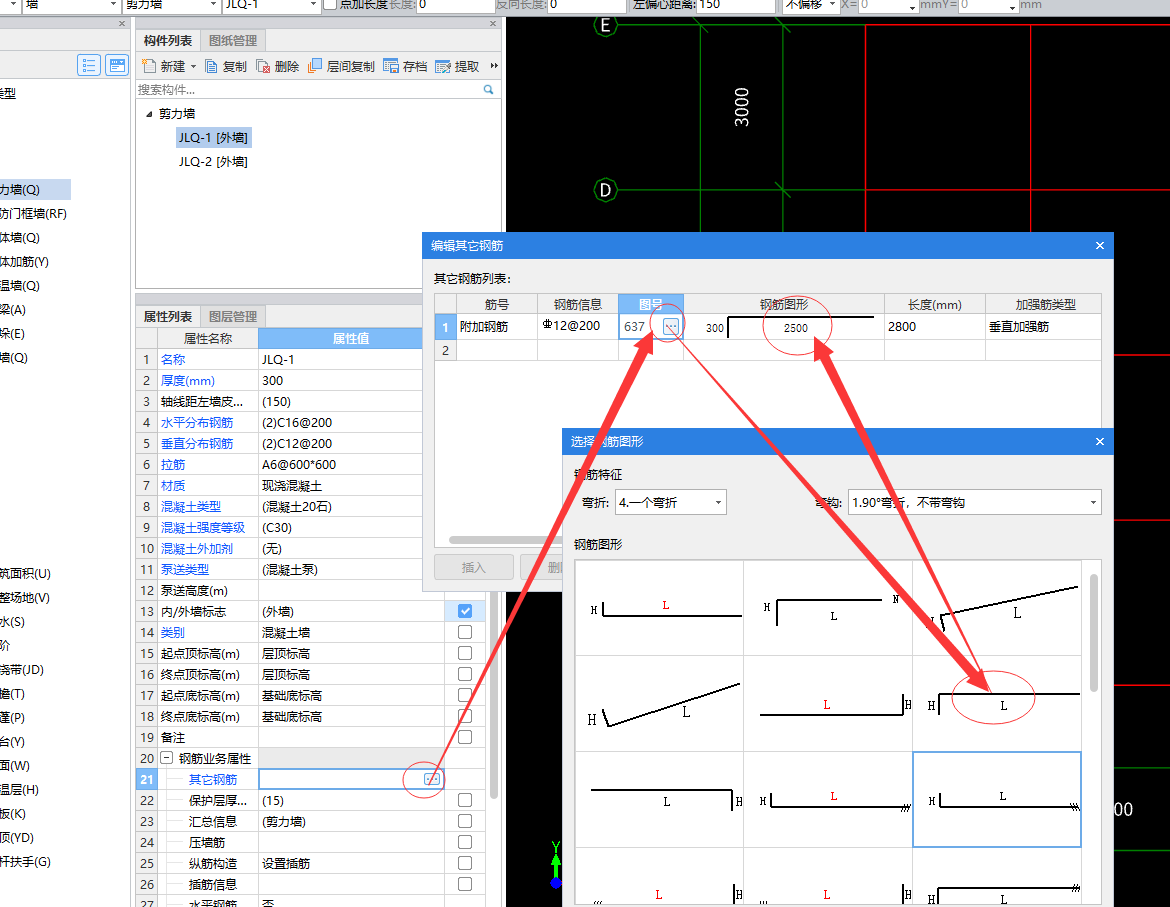Toggle the 点加长度 checkbox
This screenshot has width=1170, height=907.
329,4
